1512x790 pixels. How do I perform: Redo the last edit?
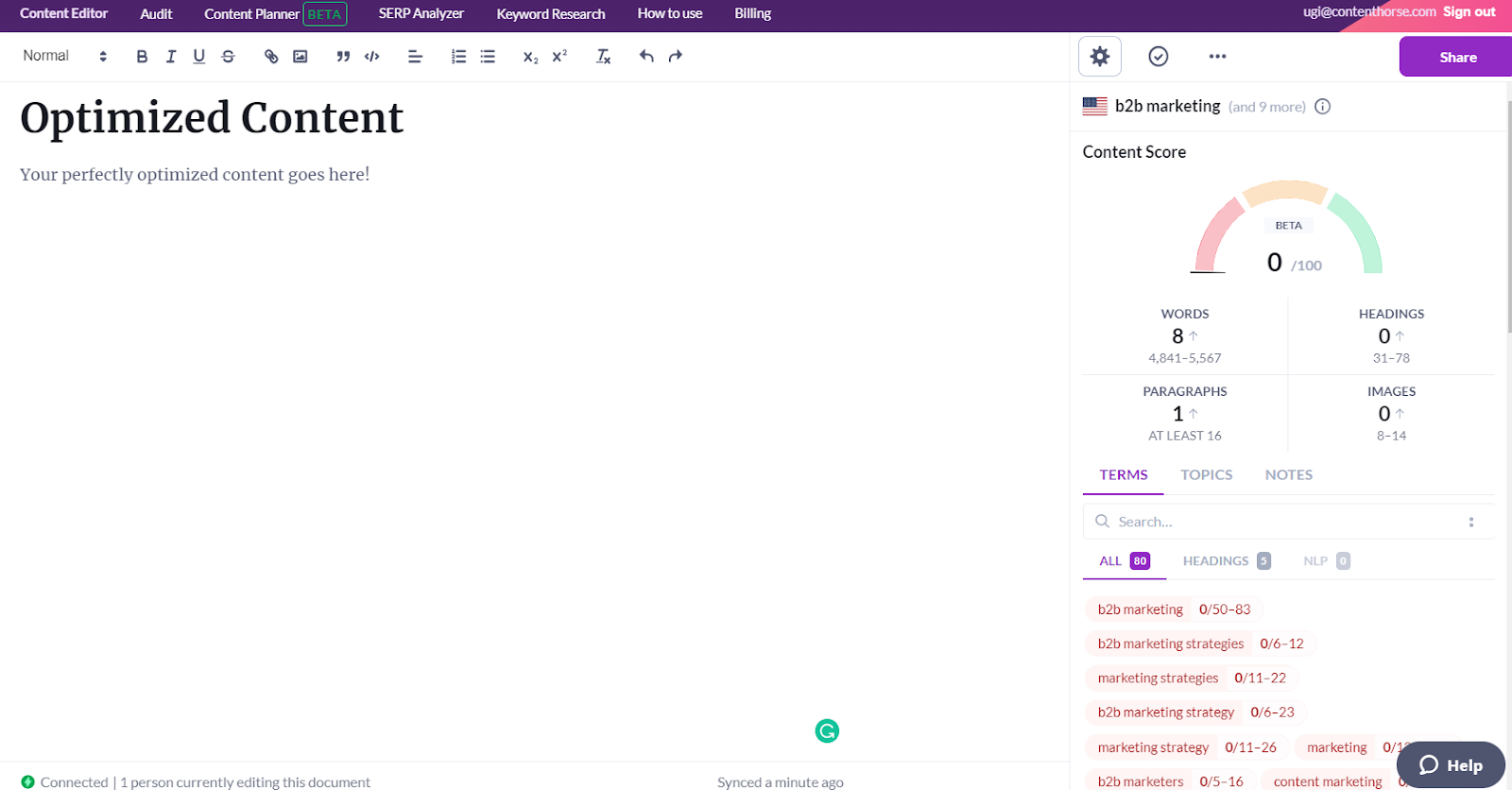point(675,57)
